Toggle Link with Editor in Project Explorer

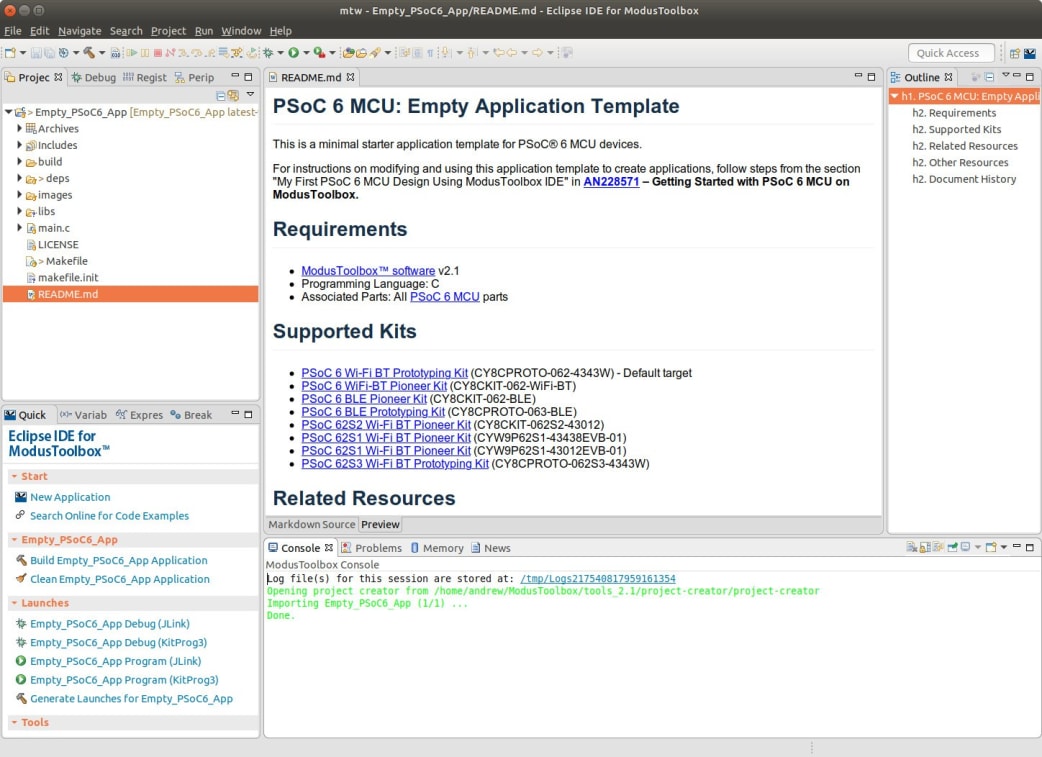[233, 96]
